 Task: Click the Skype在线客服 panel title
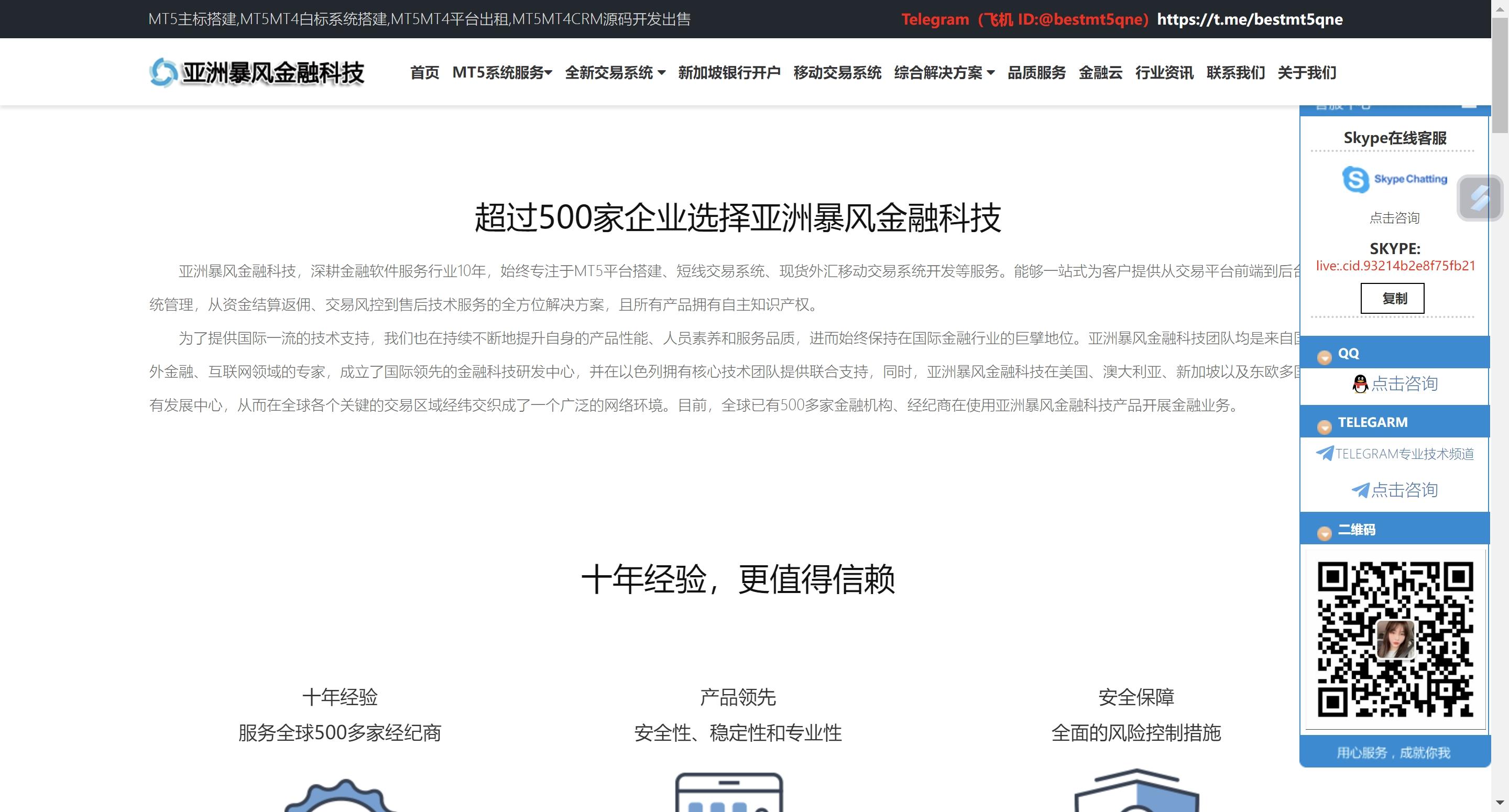point(1395,138)
